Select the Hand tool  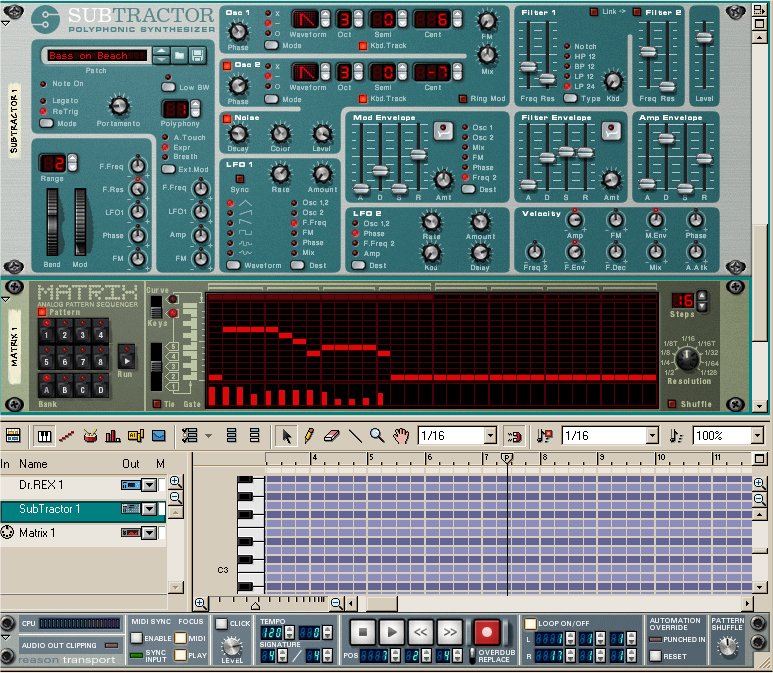[401, 435]
